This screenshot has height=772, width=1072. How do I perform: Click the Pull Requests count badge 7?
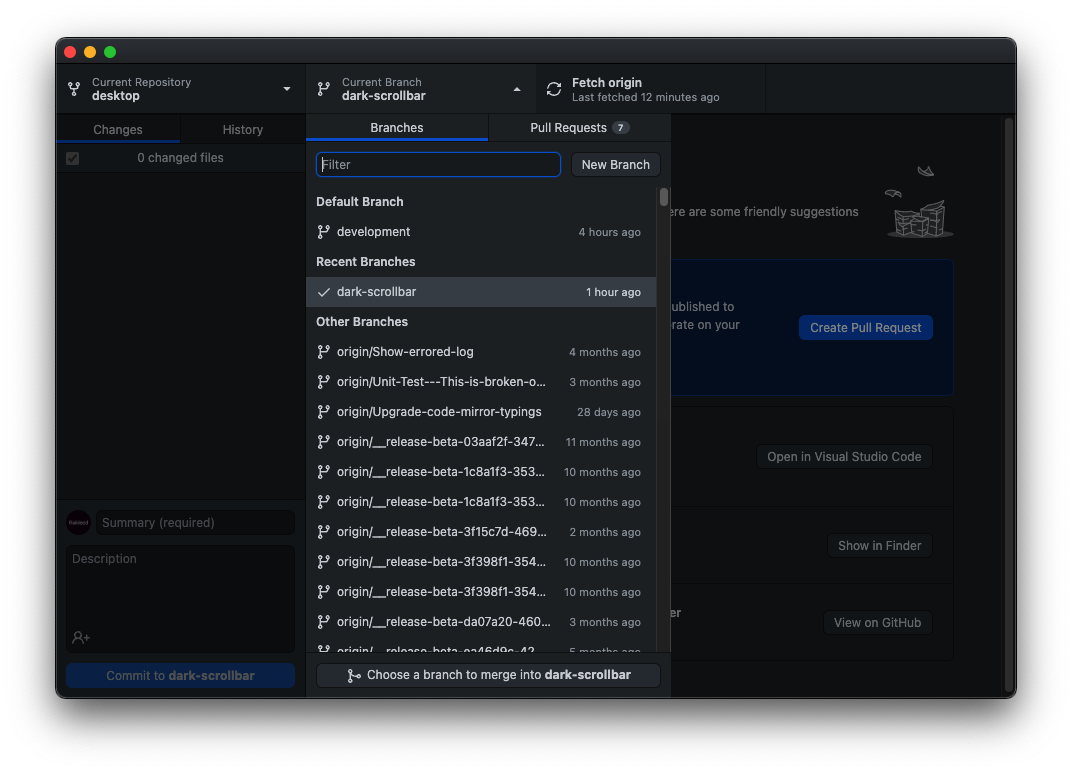tap(621, 128)
